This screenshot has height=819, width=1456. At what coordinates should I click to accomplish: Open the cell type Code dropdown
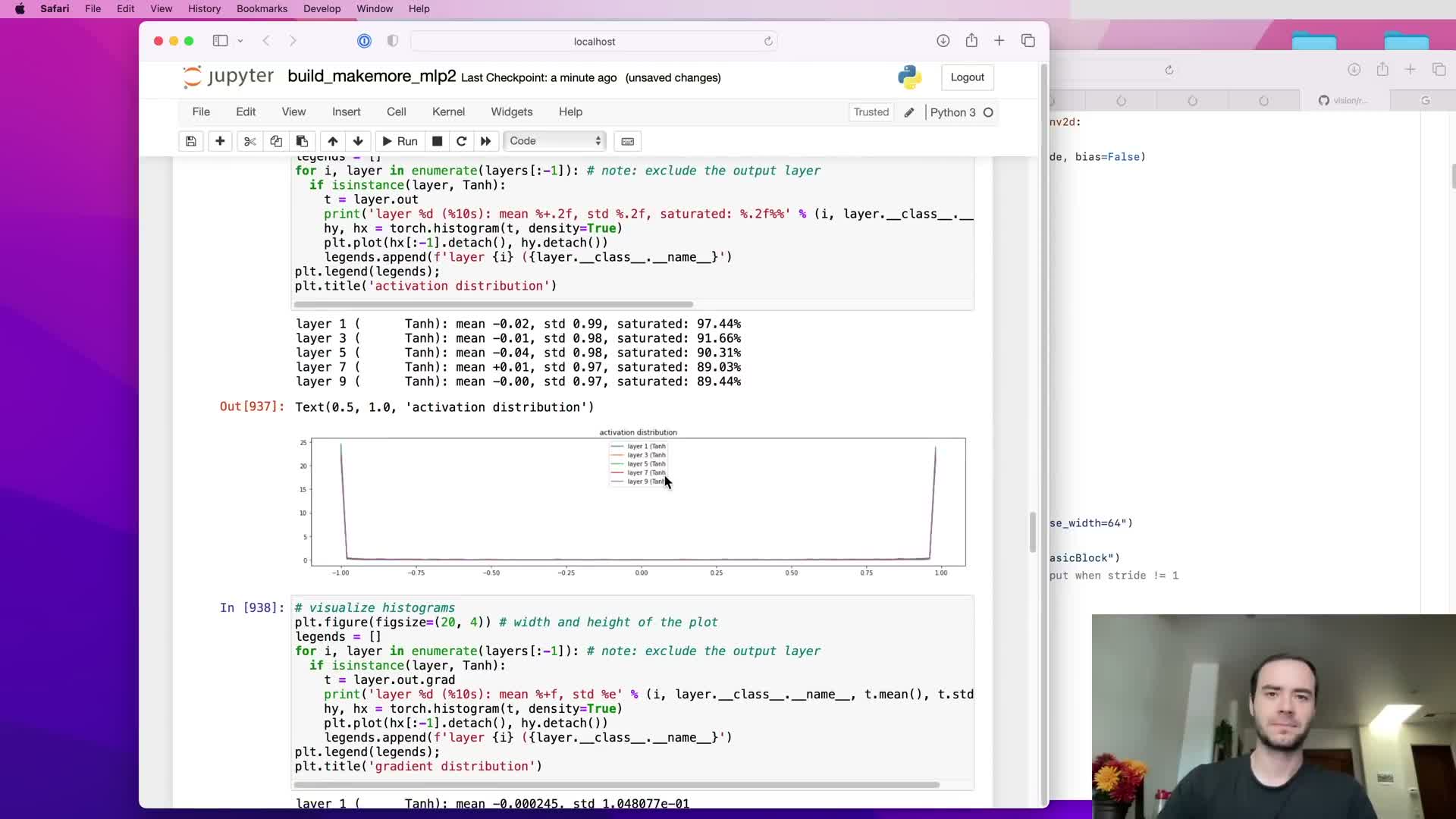point(555,141)
